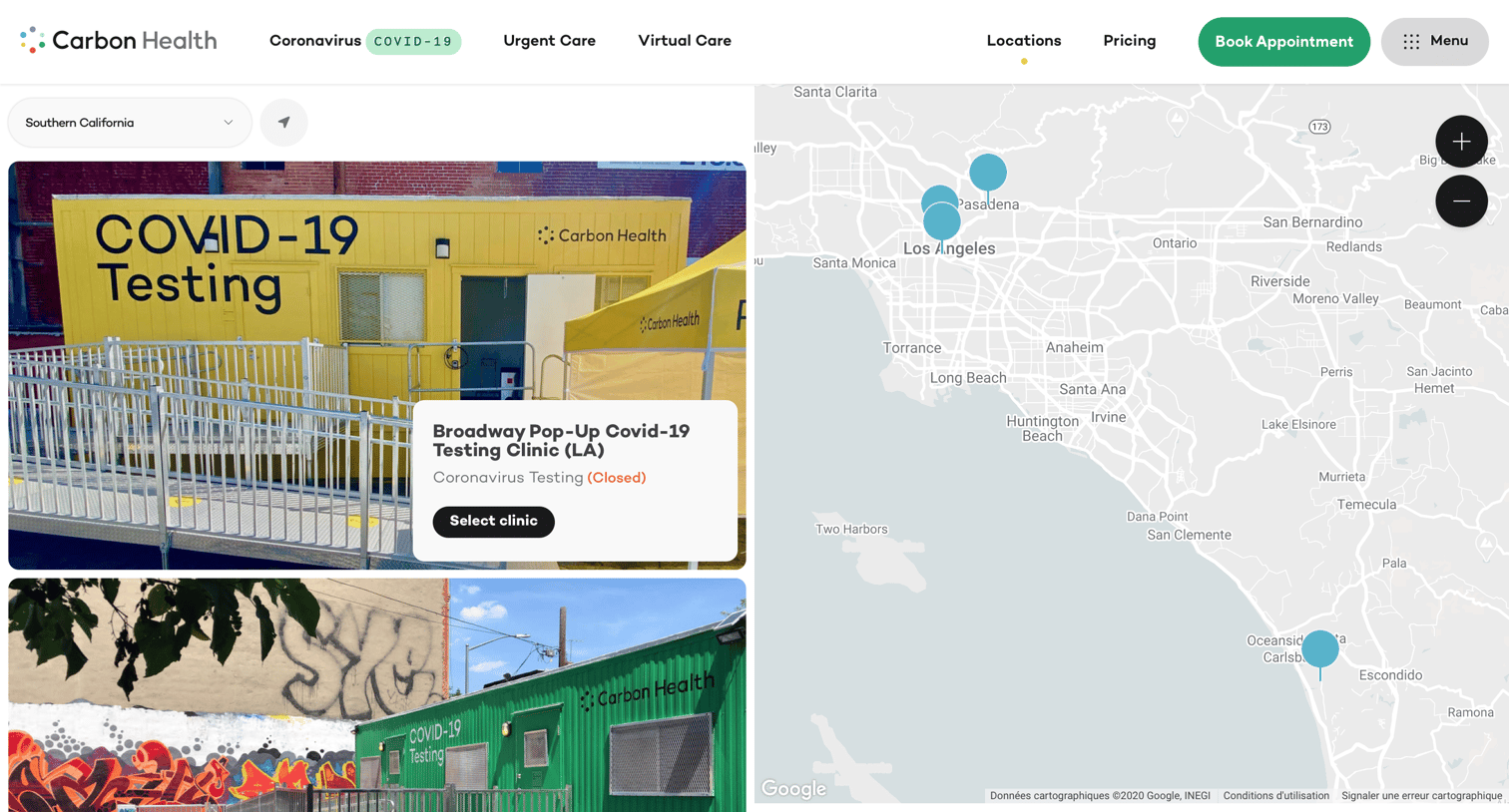This screenshot has width=1509, height=812.
Task: Open the Google logo on the map
Action: point(793,789)
